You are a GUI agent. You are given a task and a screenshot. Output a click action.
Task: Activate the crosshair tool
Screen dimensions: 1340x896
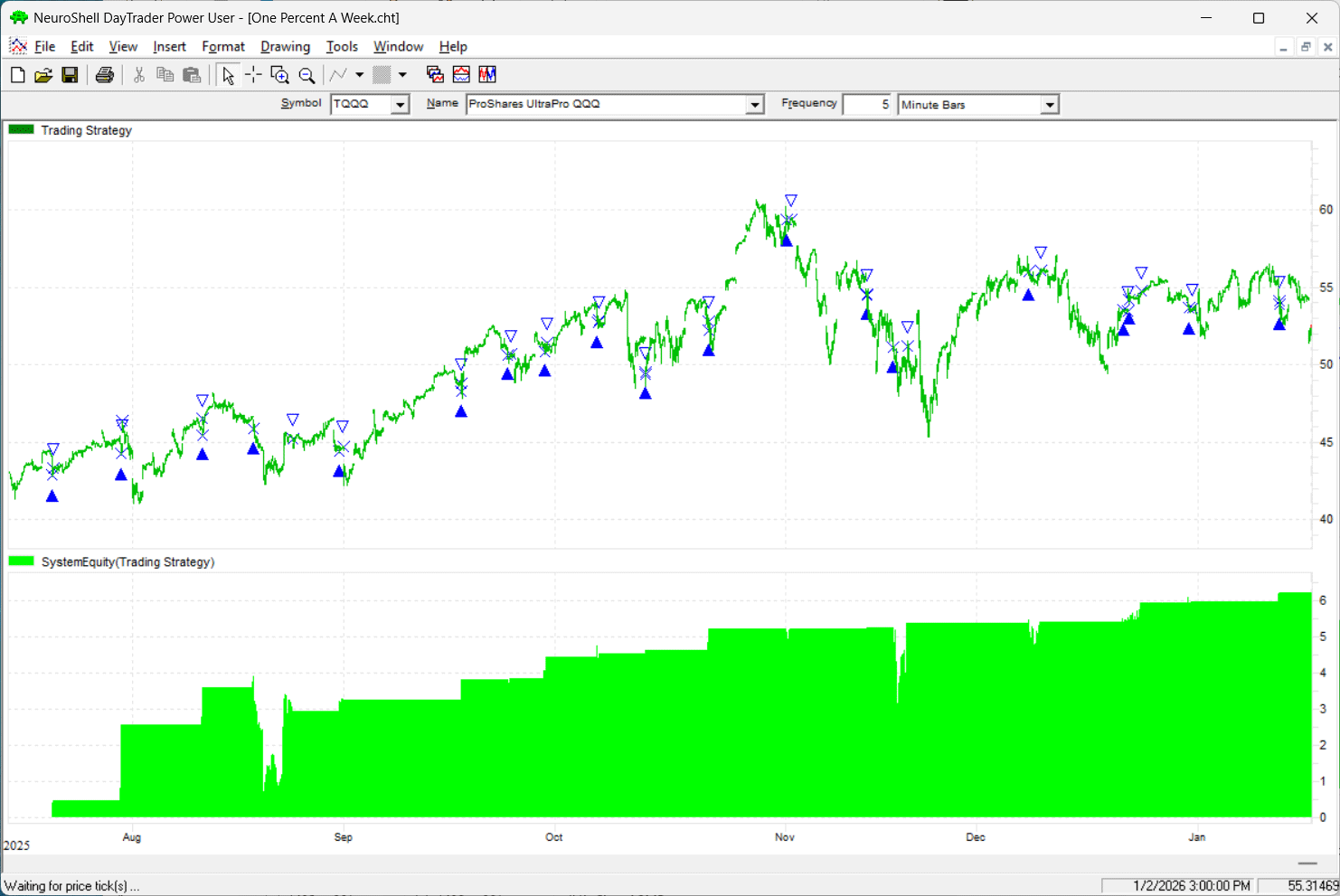coord(253,75)
